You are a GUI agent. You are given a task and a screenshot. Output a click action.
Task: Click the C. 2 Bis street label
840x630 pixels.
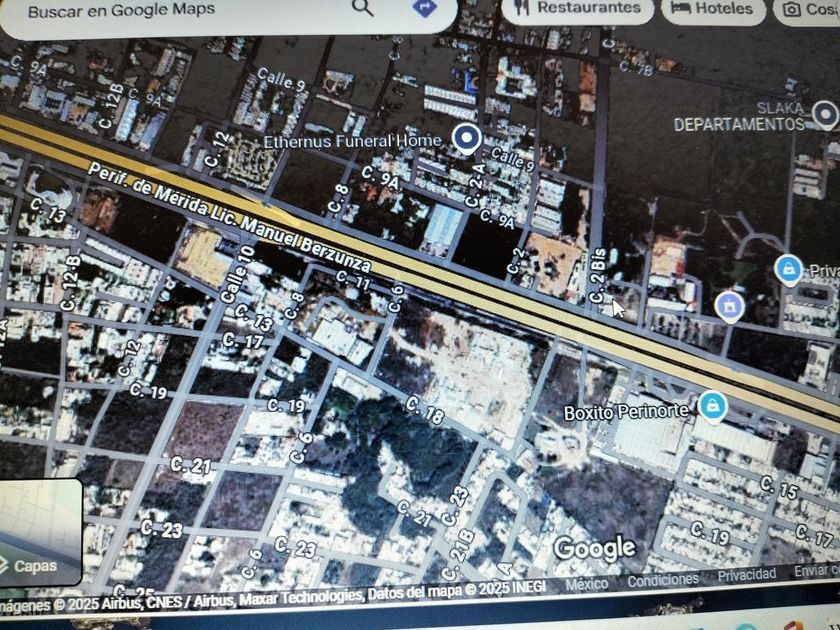tap(598, 275)
